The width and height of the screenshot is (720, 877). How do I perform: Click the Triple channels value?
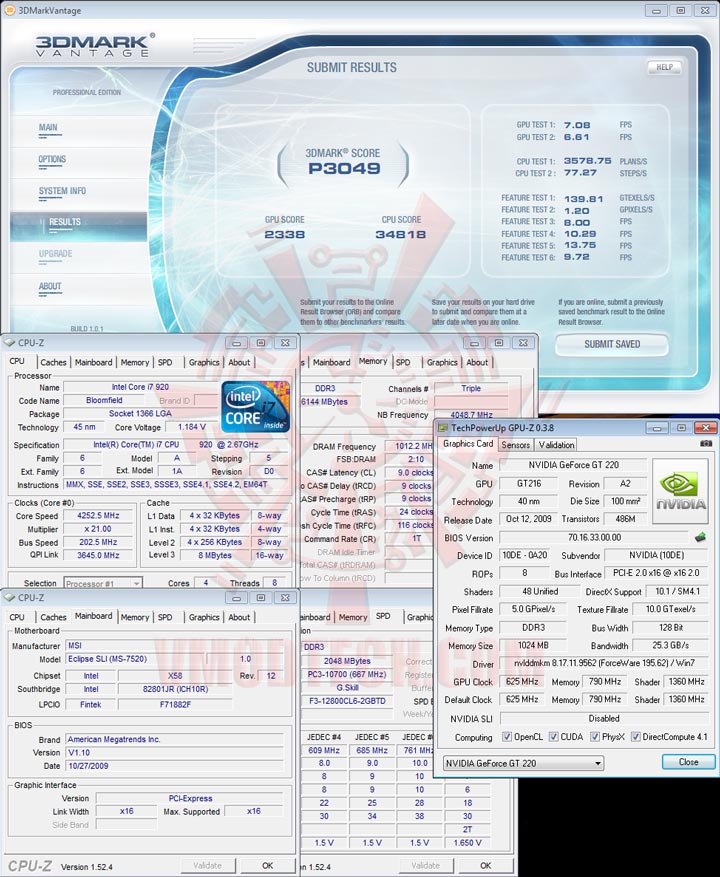click(471, 388)
